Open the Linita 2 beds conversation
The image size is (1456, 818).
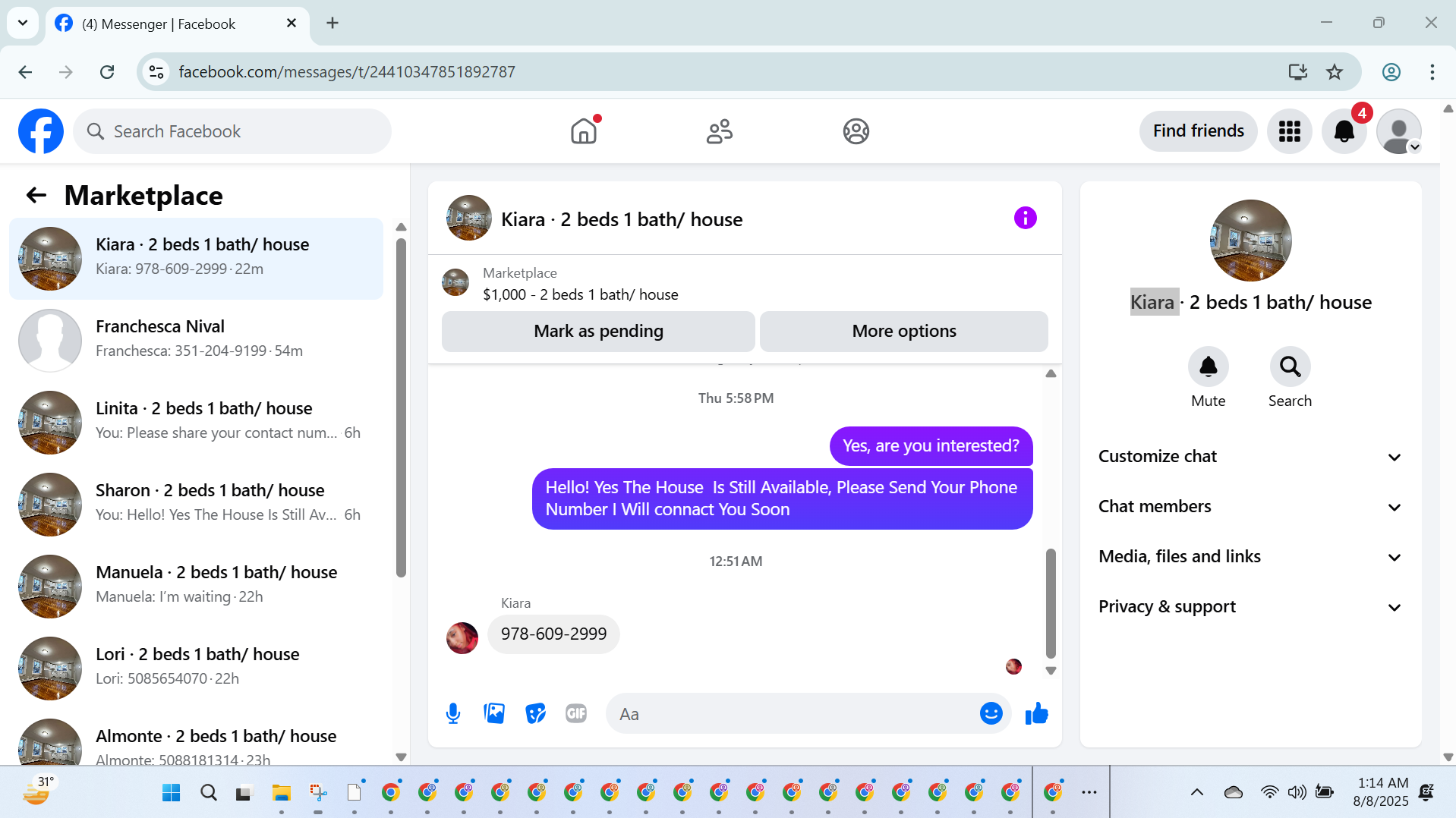(196, 423)
